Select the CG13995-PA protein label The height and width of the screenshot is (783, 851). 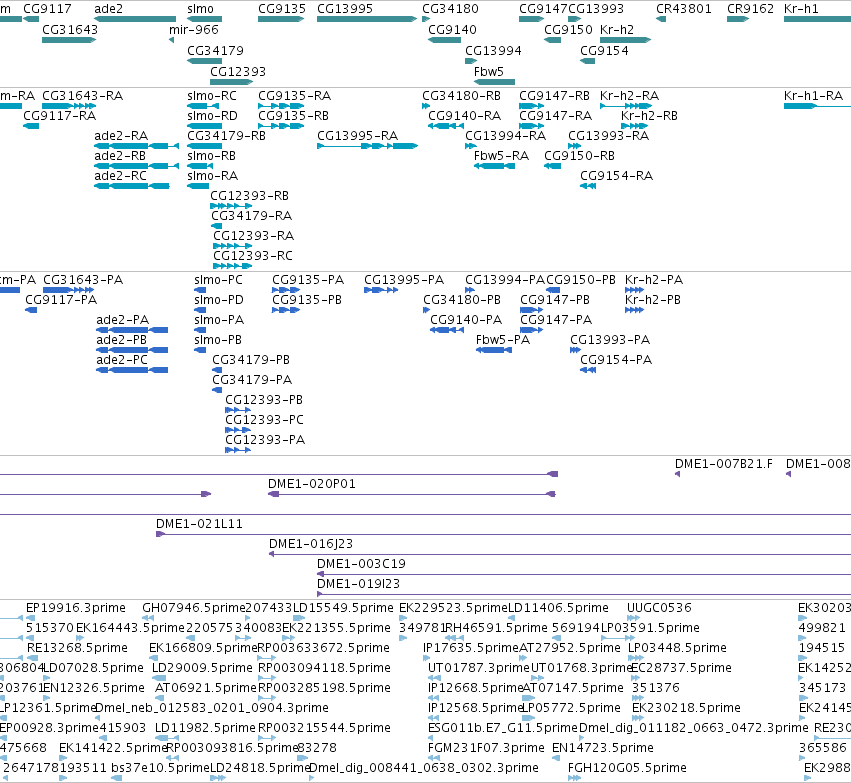click(404, 280)
